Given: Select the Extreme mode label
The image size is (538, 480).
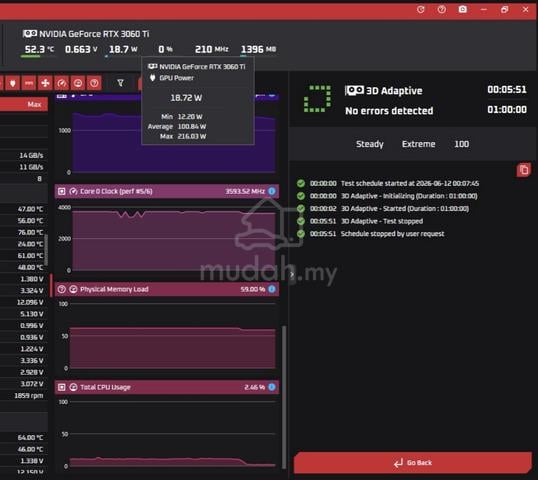Looking at the screenshot, I should [x=419, y=144].
